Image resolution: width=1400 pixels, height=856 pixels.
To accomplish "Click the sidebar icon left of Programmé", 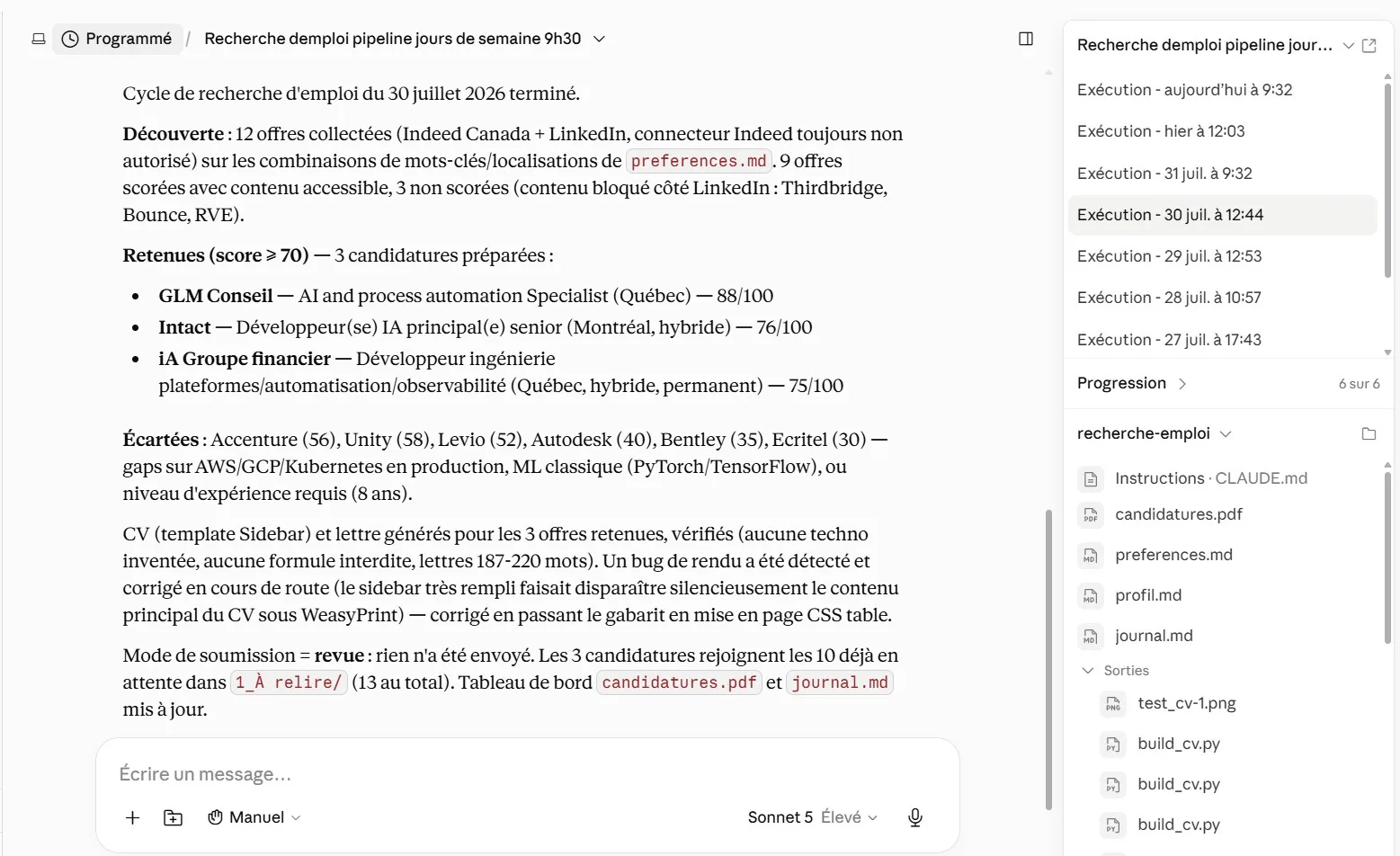I will point(39,39).
